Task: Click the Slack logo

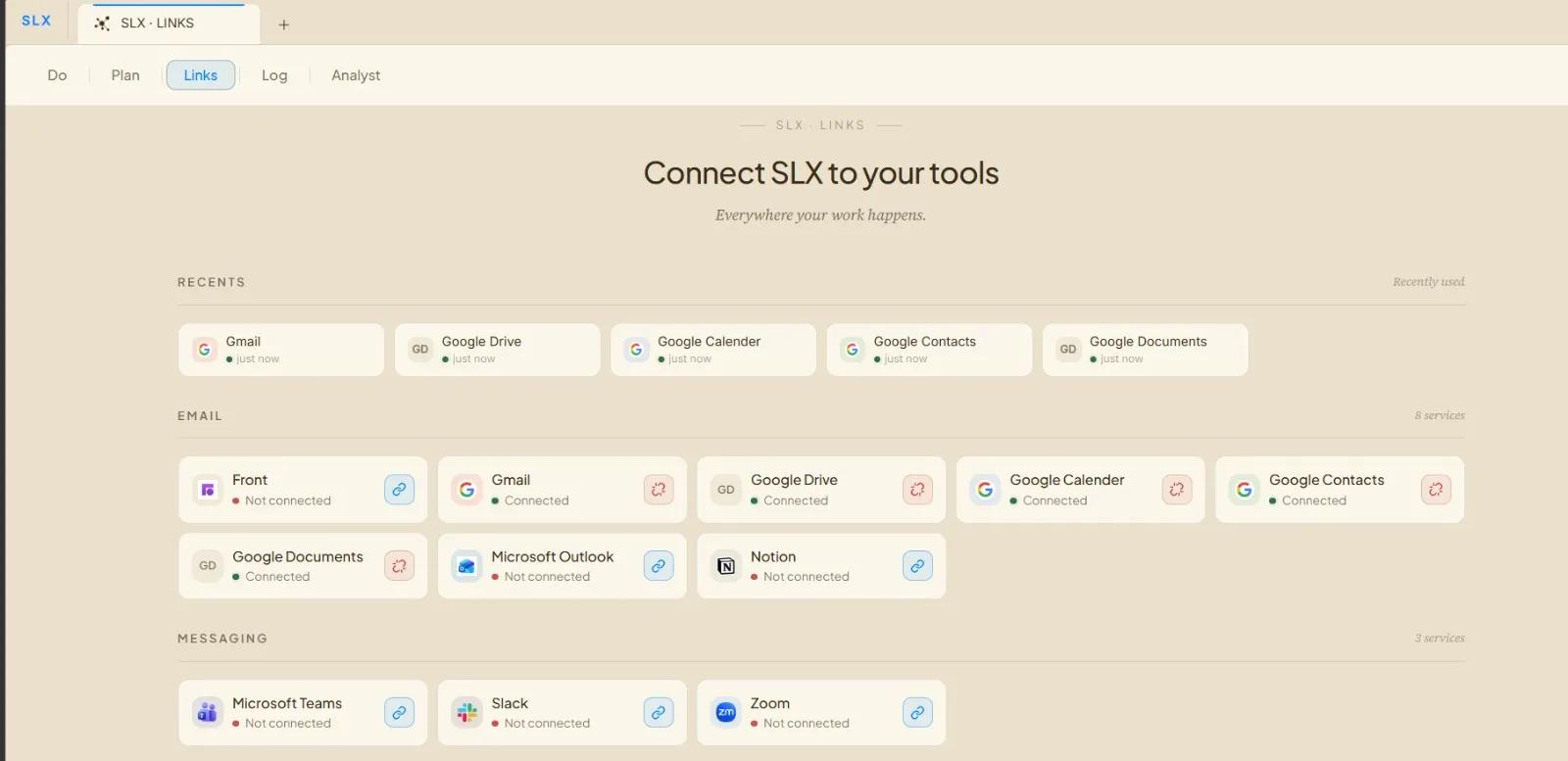Action: click(x=466, y=712)
